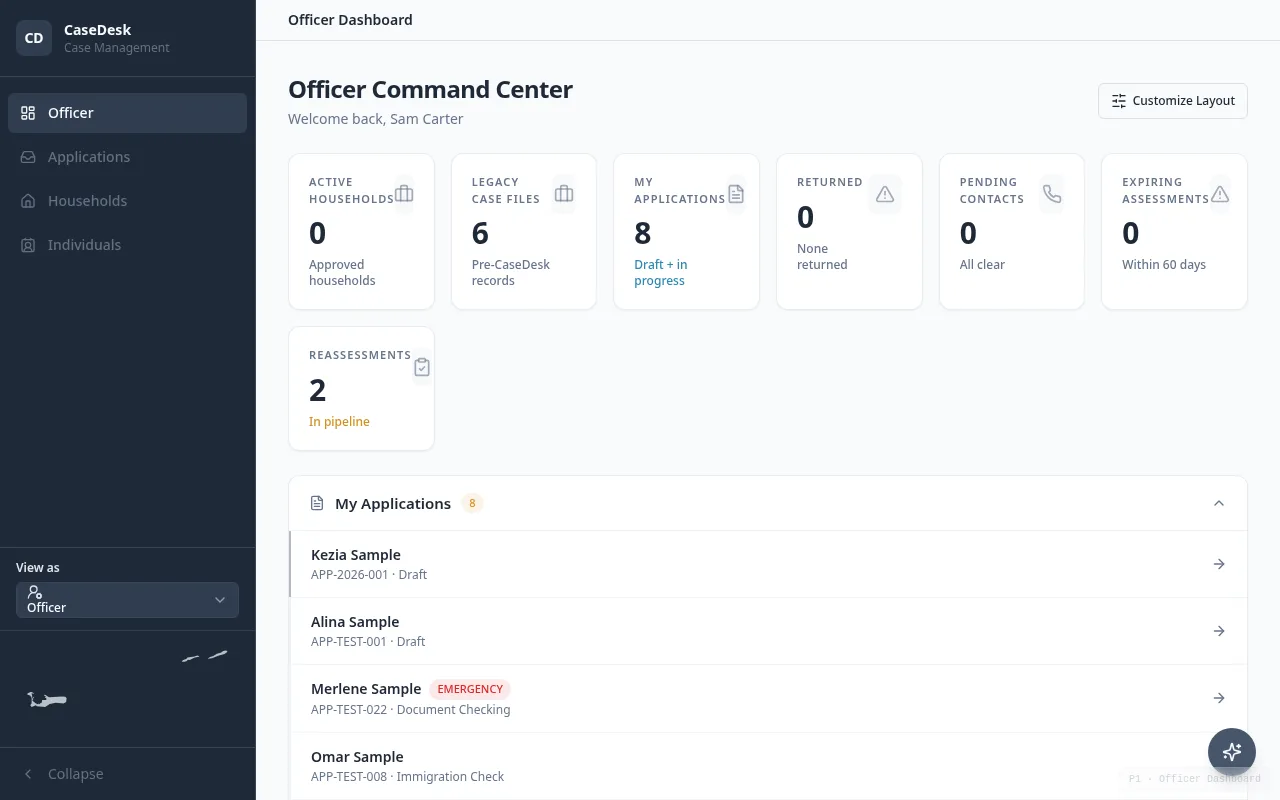Click the Legacy Case Files count 6
Image resolution: width=1280 pixels, height=800 pixels.
tap(481, 234)
